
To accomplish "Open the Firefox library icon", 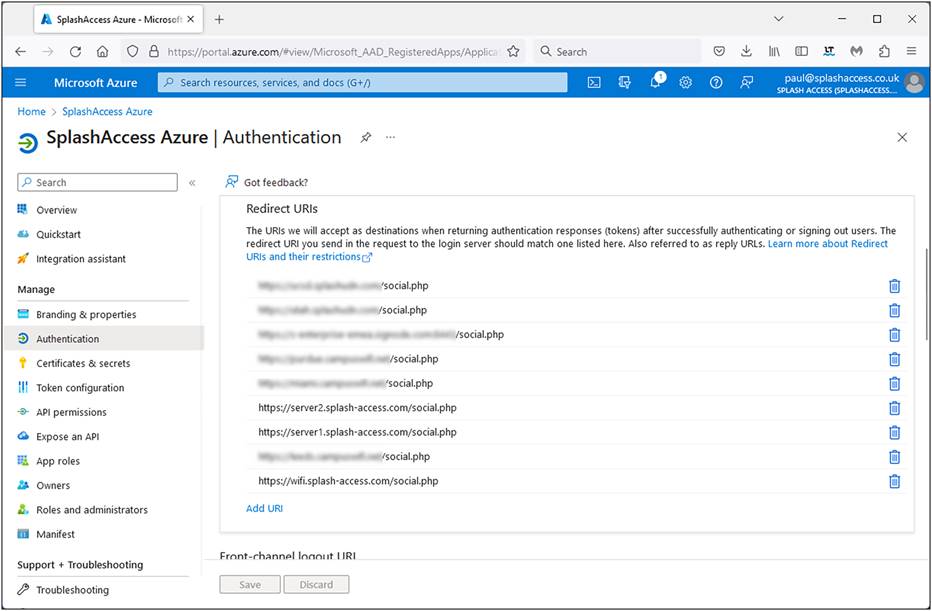I will click(774, 52).
